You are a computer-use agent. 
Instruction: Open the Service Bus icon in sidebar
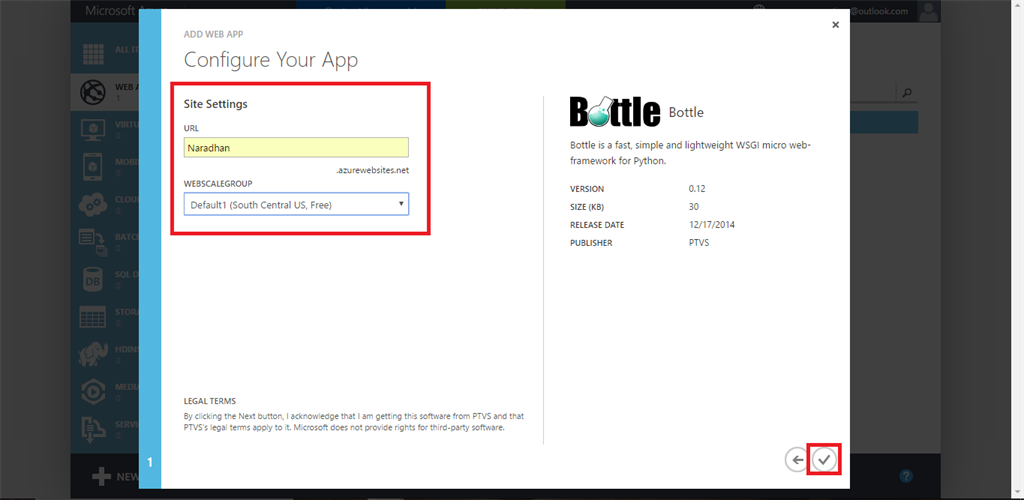pyautogui.click(x=93, y=429)
